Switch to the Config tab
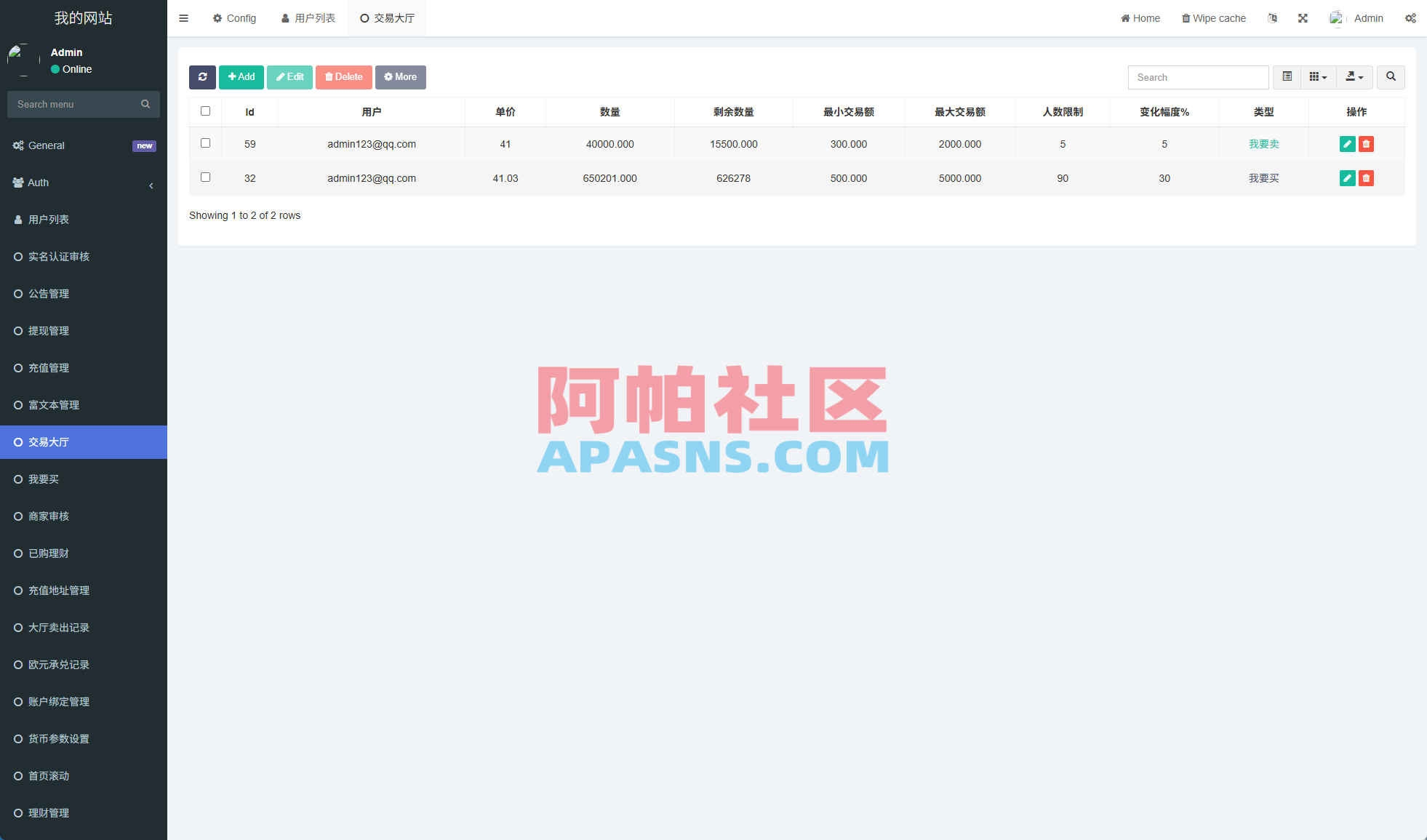The width and height of the screenshot is (1427, 840). [x=234, y=17]
